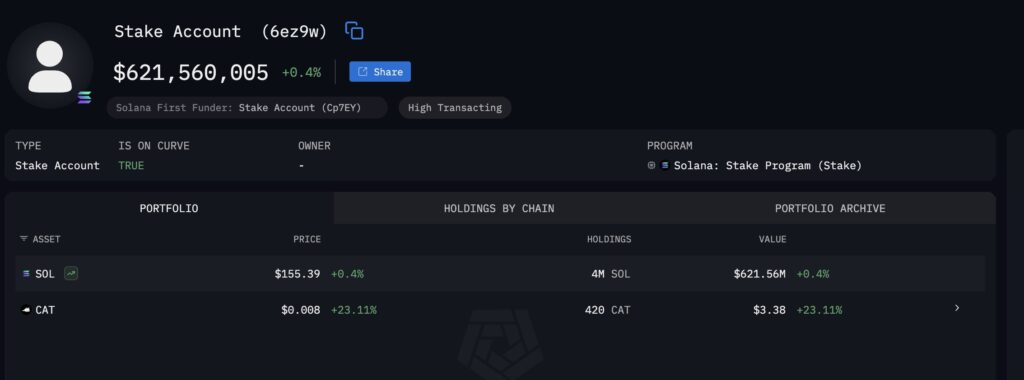
Task: Click the SOL token icon
Action: point(26,274)
